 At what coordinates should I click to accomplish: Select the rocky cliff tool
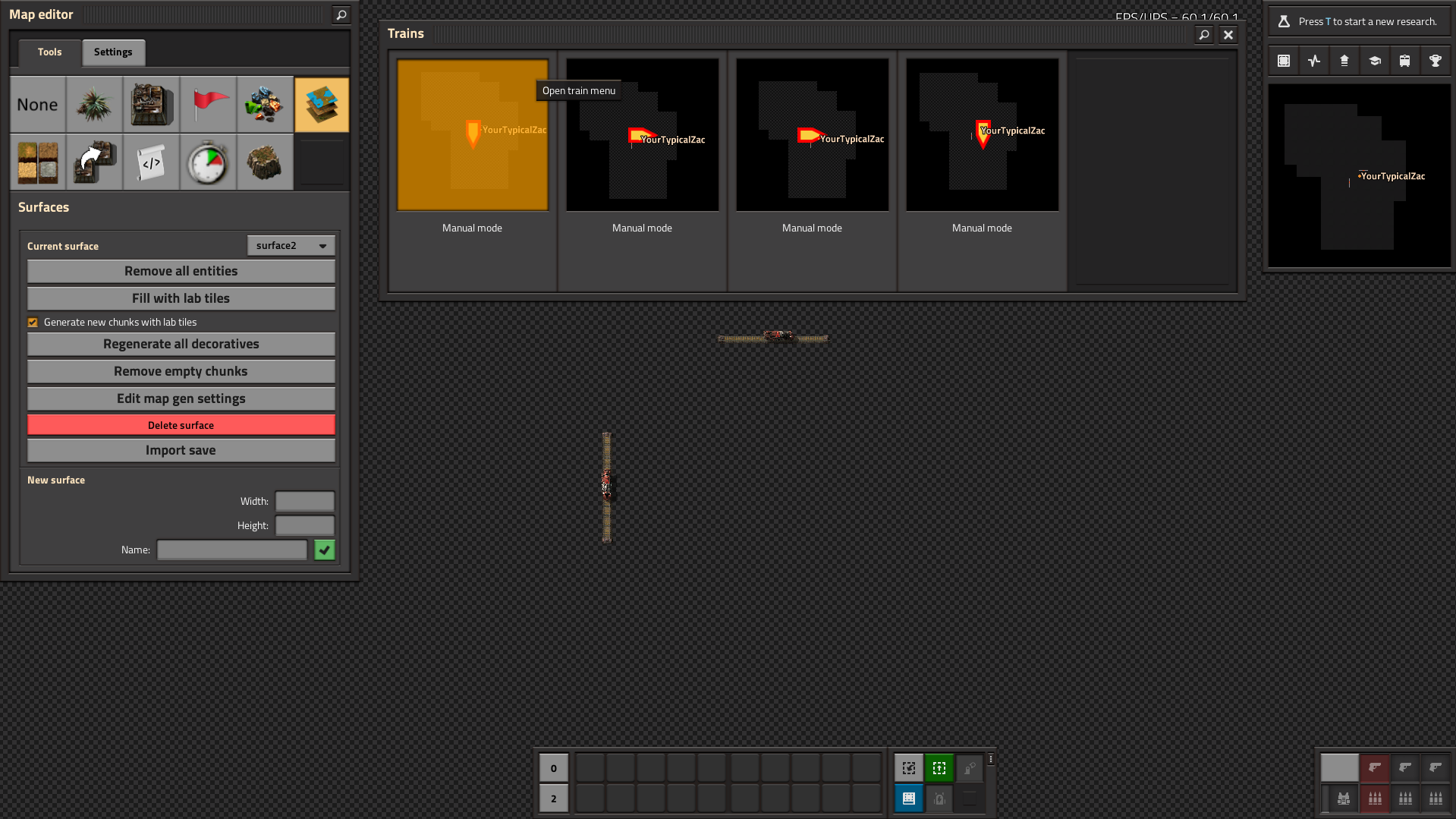[266, 162]
